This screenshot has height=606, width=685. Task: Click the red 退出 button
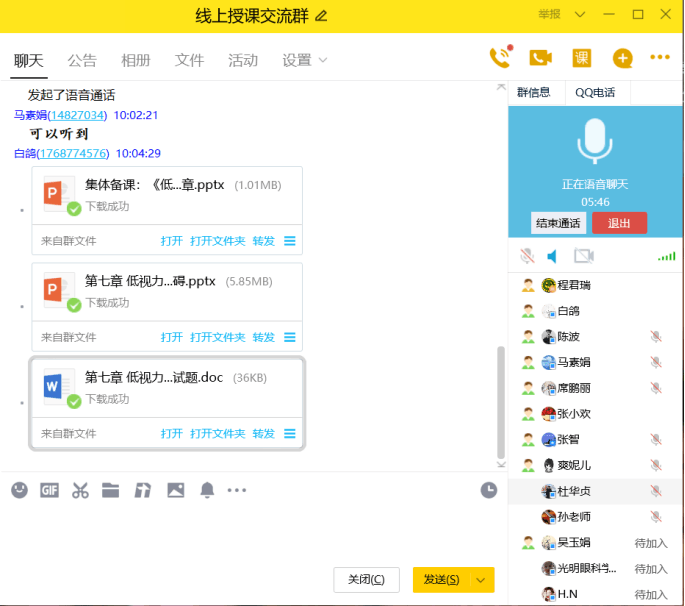click(x=619, y=223)
